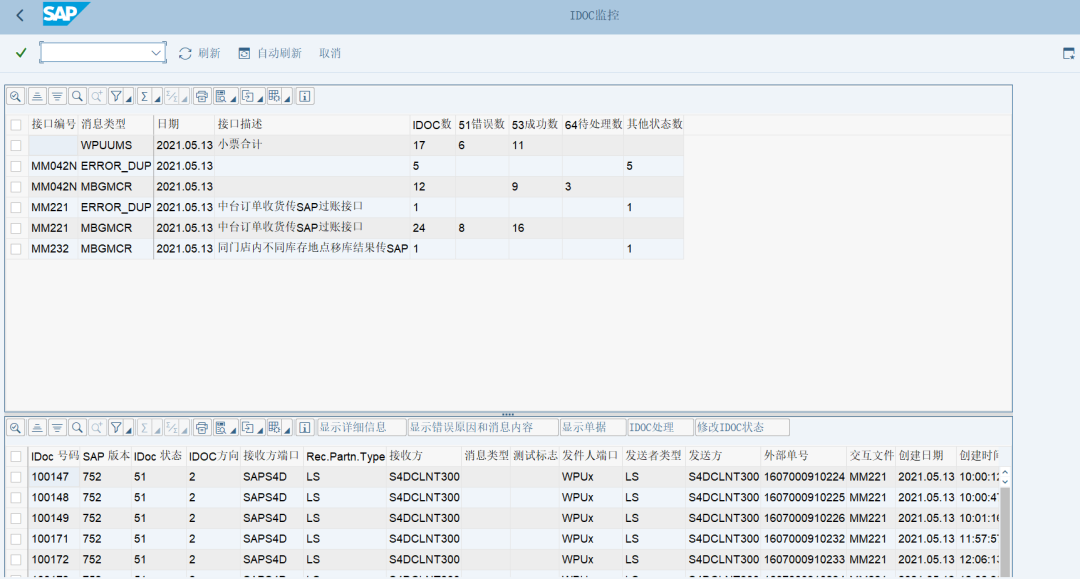Image resolution: width=1080 pixels, height=579 pixels.
Task: Tick checkbox for IDoc 100171 row
Action: (x=16, y=538)
